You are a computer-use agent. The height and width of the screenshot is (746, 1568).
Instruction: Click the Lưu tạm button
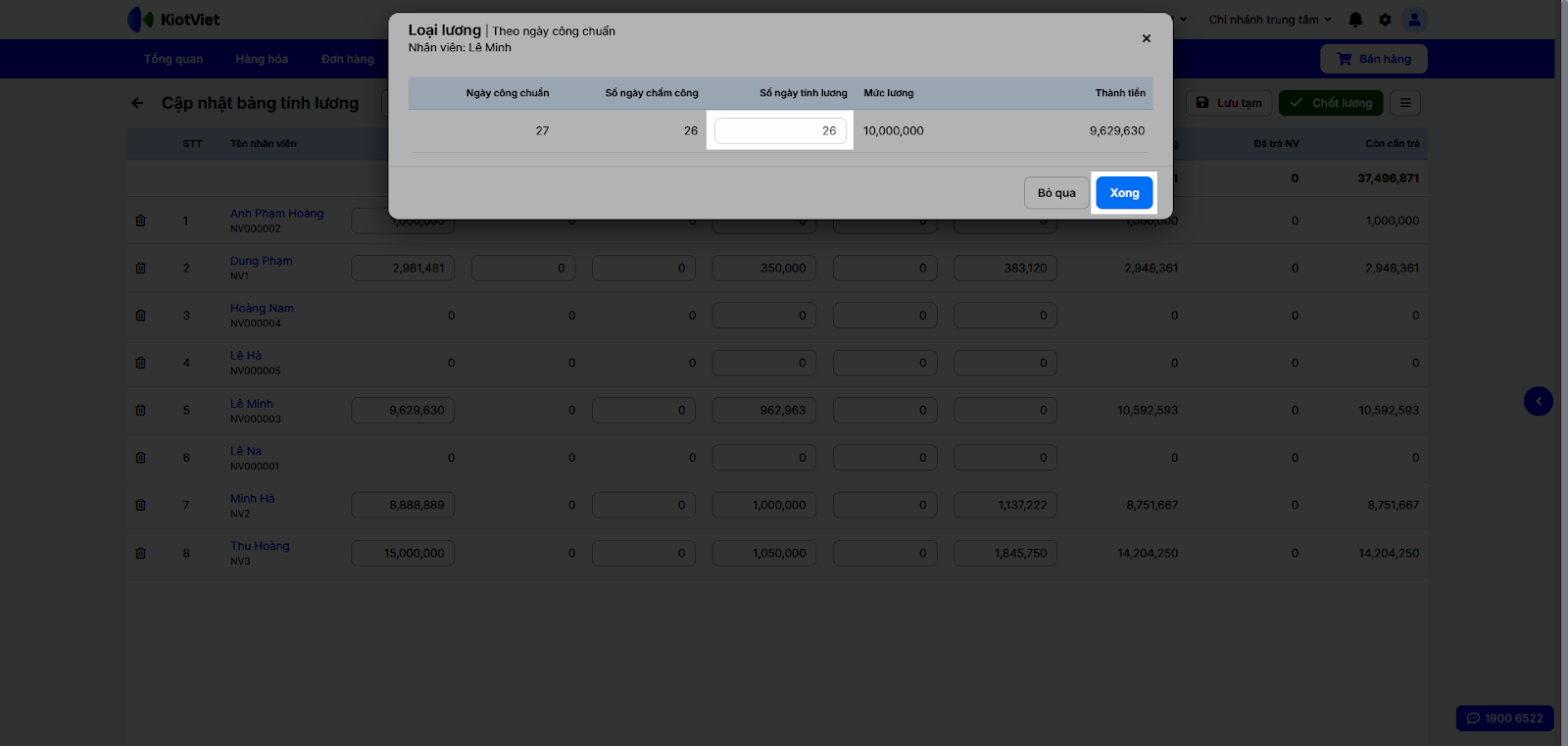pos(1230,103)
